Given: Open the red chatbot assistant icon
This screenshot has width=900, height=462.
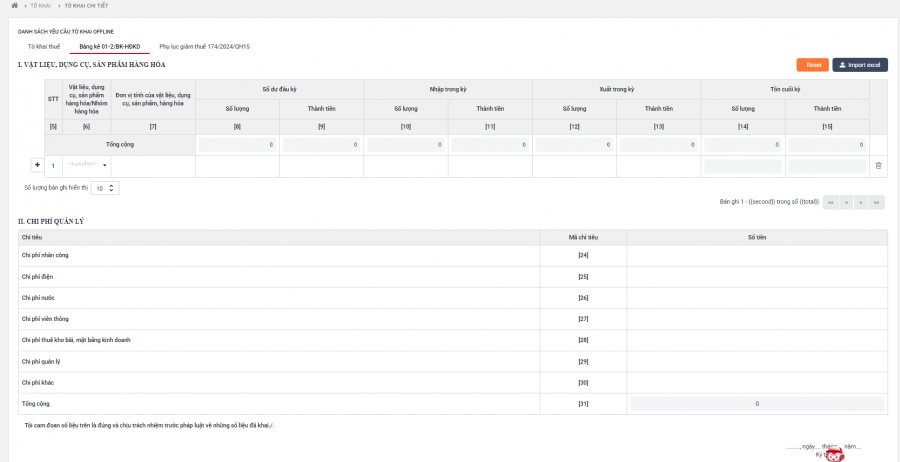Looking at the screenshot, I should coord(835,455).
